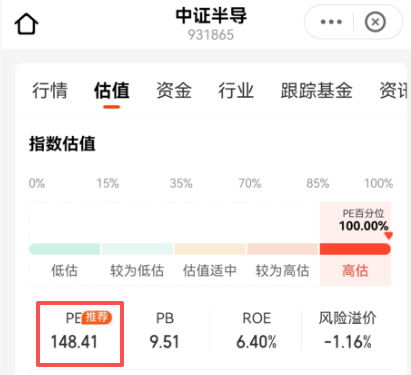Open the three-dot more menu

(x=331, y=22)
